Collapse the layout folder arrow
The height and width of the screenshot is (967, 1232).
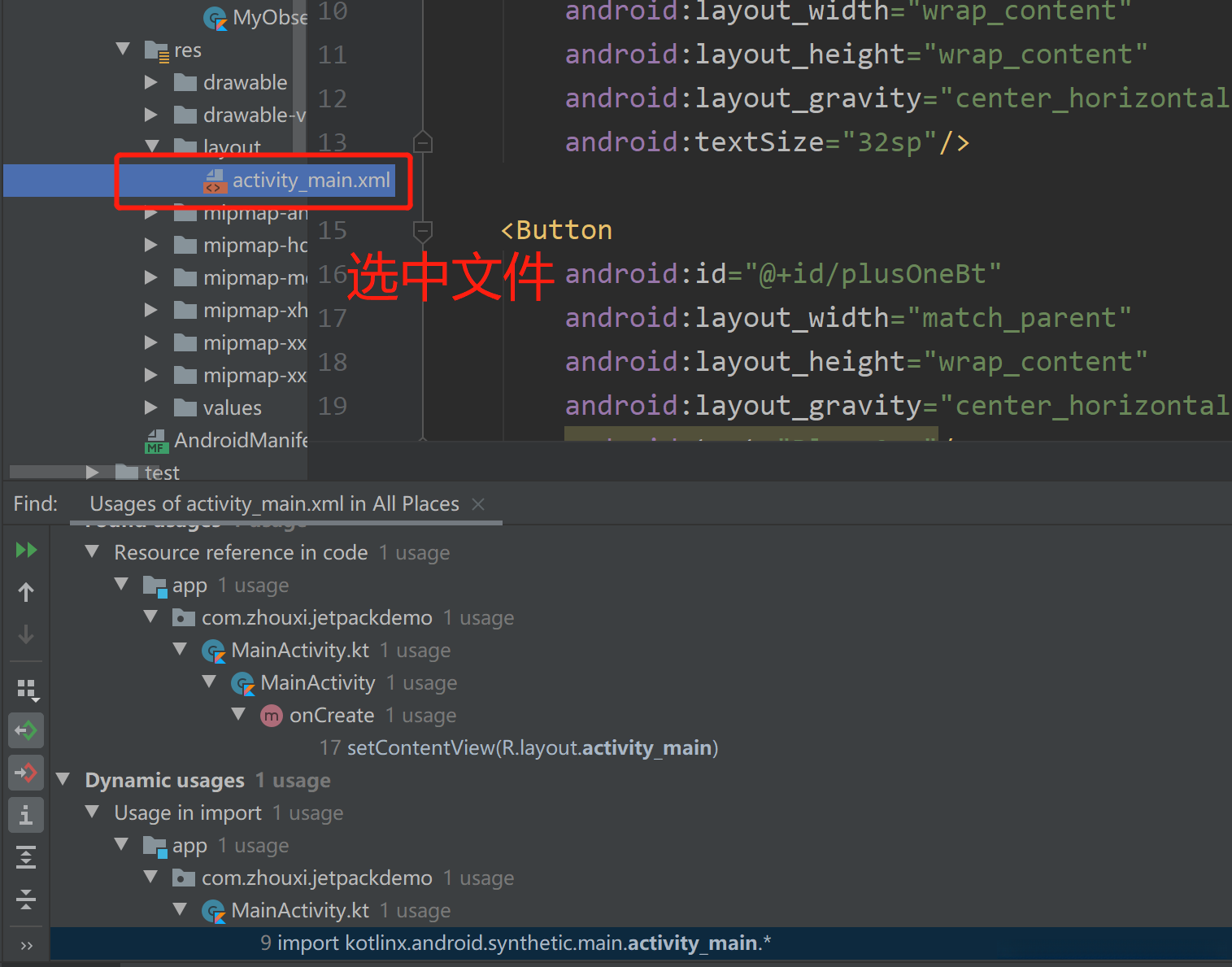coord(151,146)
